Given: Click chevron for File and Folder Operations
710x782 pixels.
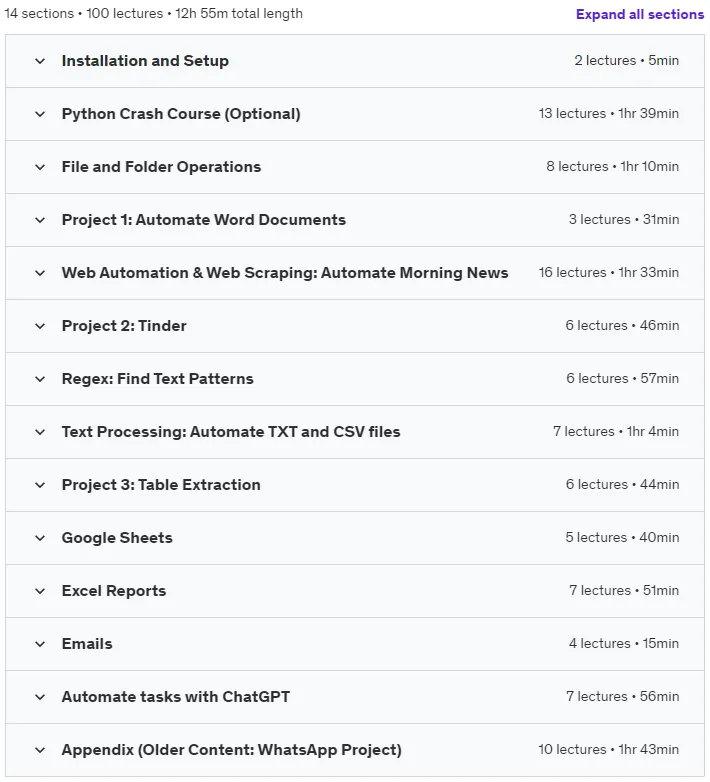Looking at the screenshot, I should click(x=40, y=167).
